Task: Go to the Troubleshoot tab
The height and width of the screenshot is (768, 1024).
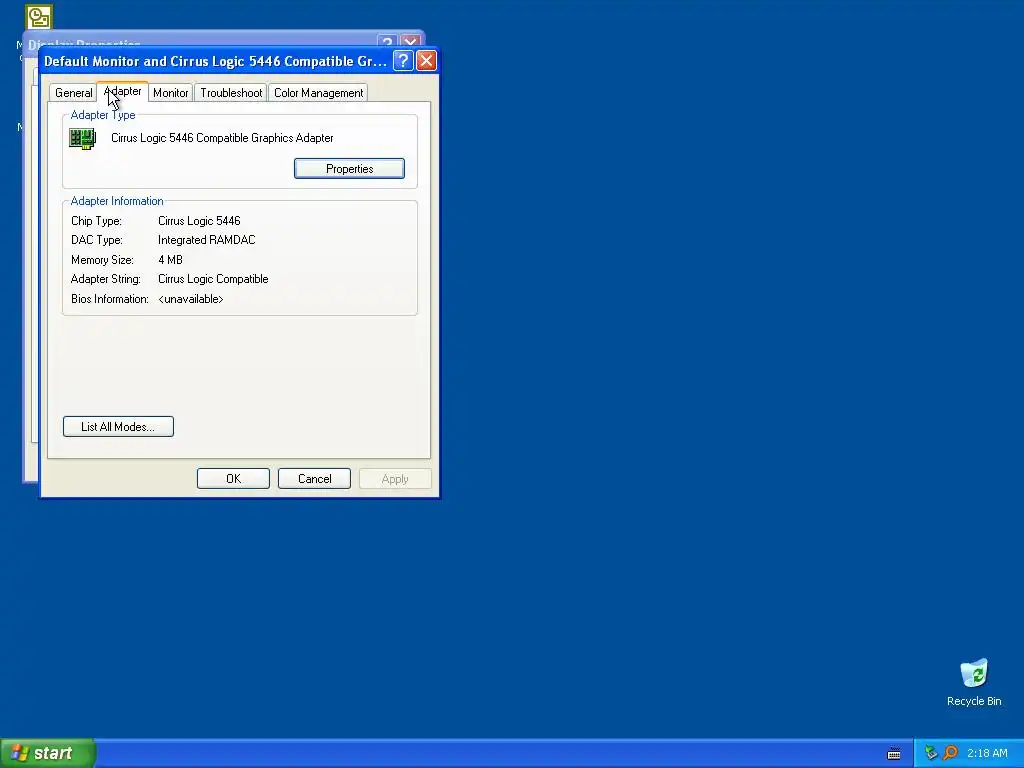Action: 231,93
